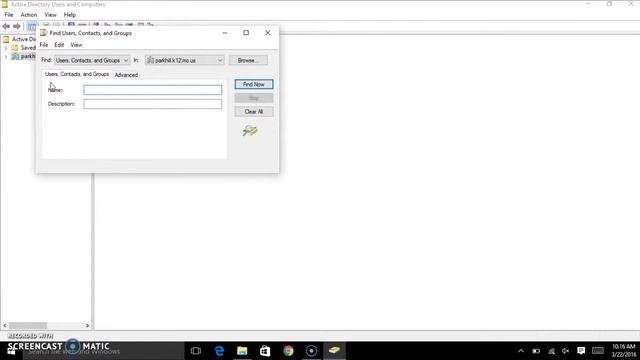Click the Stop button
Image resolution: width=640 pixels, height=360 pixels.
[x=254, y=98]
